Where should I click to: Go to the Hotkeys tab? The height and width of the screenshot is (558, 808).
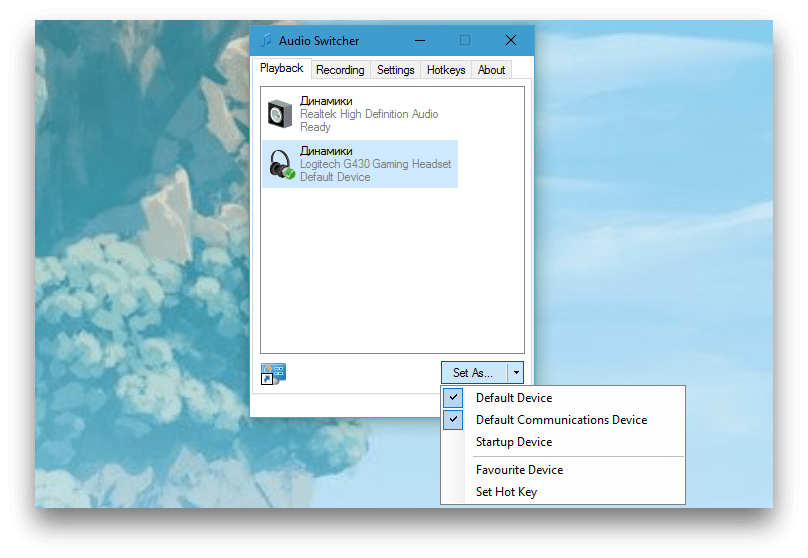click(x=446, y=70)
